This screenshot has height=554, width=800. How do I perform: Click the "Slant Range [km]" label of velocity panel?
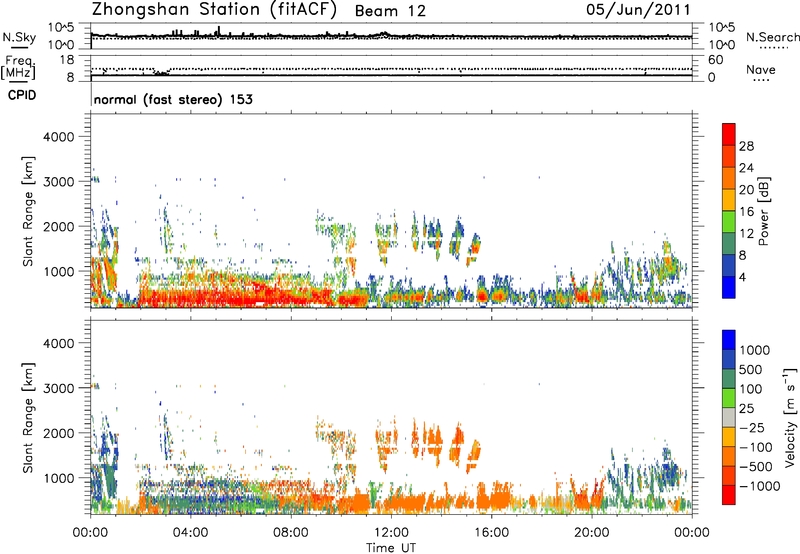coord(28,418)
